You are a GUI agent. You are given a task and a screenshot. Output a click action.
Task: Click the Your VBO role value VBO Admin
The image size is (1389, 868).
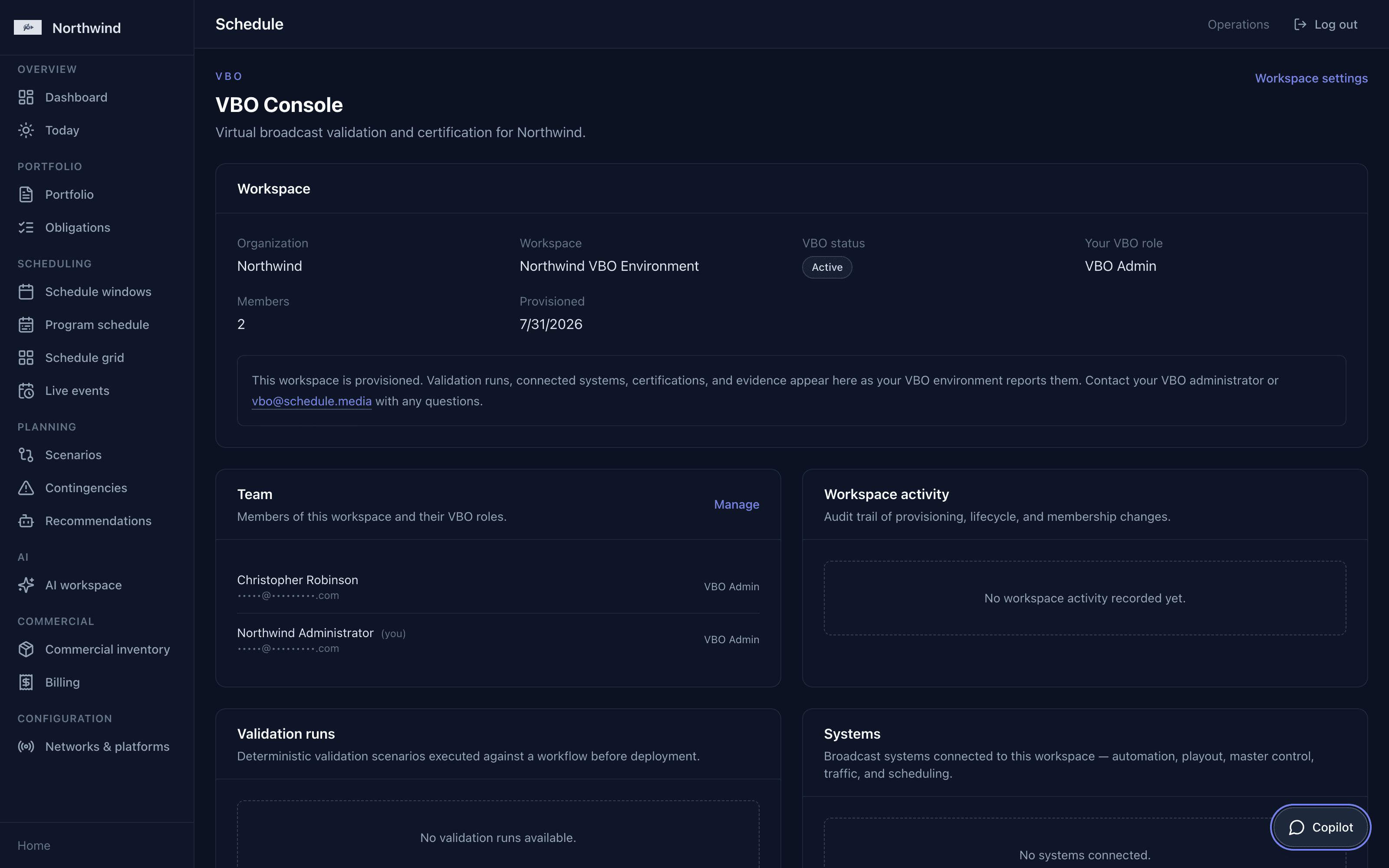(1120, 266)
